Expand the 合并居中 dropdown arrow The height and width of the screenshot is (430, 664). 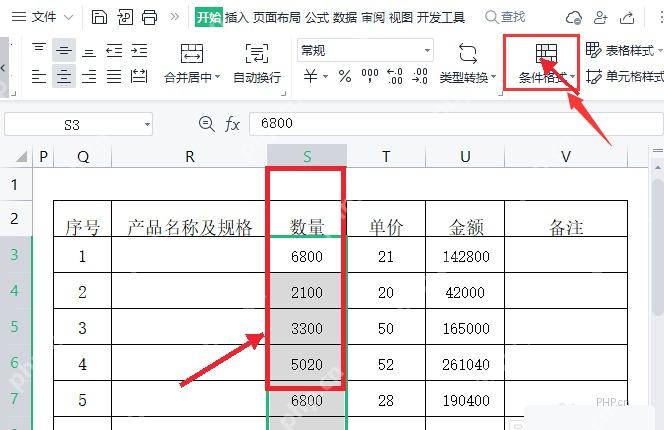tap(217, 77)
